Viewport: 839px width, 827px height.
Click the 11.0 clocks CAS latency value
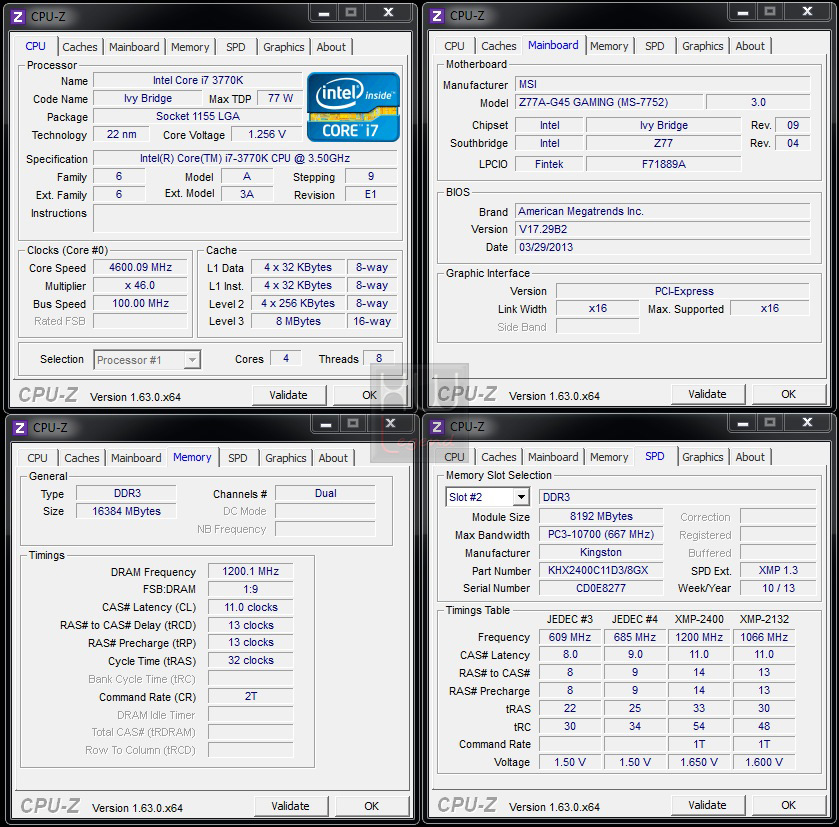point(250,608)
